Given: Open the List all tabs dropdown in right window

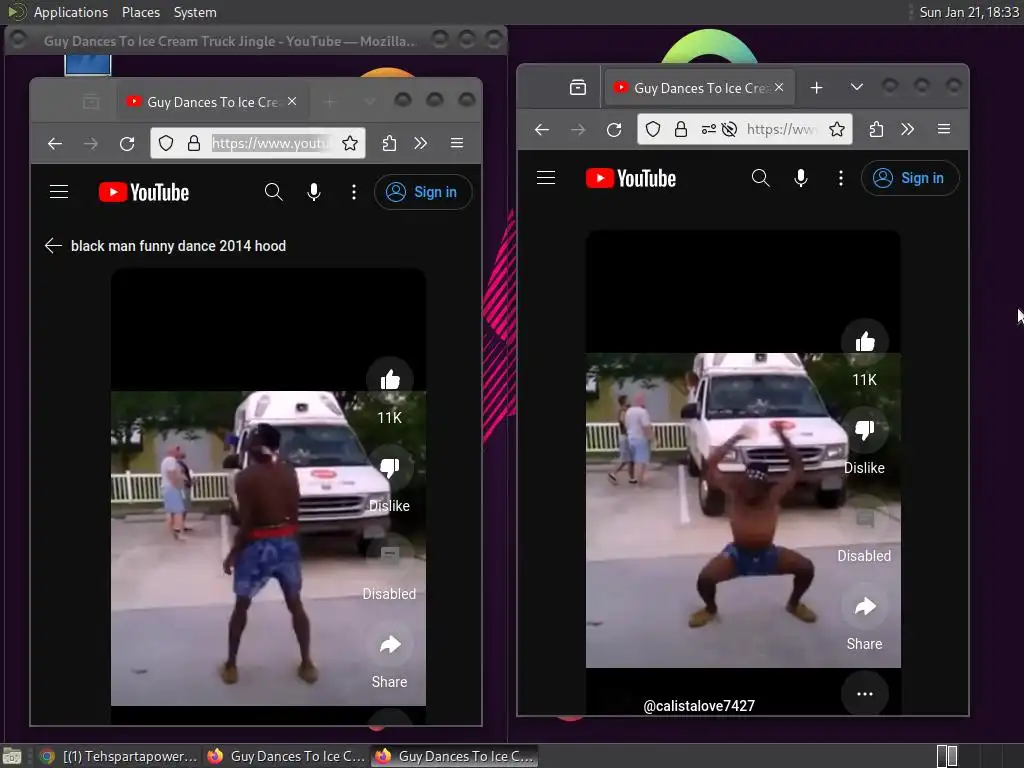Looking at the screenshot, I should pyautogui.click(x=857, y=88).
